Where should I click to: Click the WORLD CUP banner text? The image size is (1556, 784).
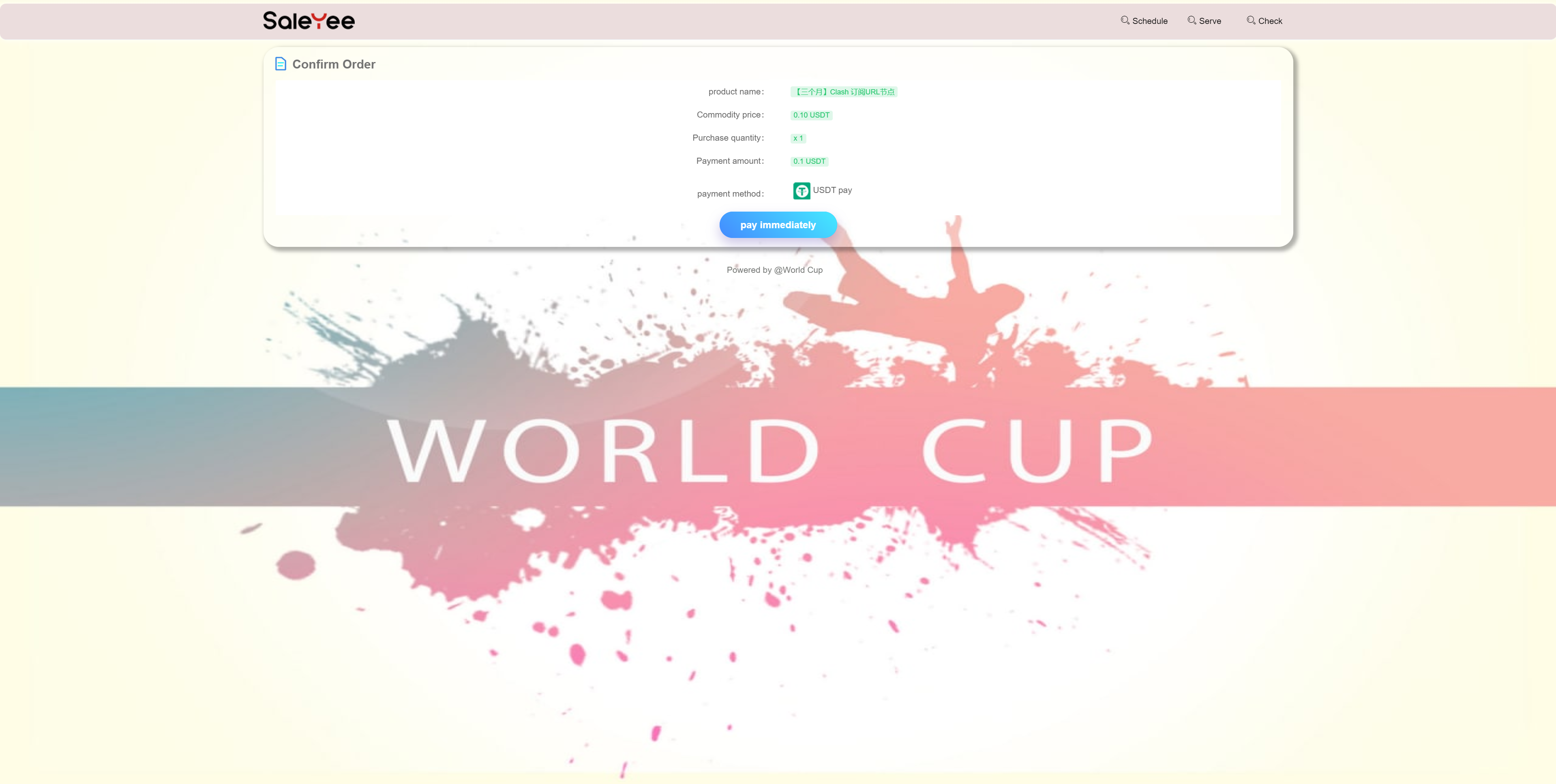pyautogui.click(x=769, y=451)
